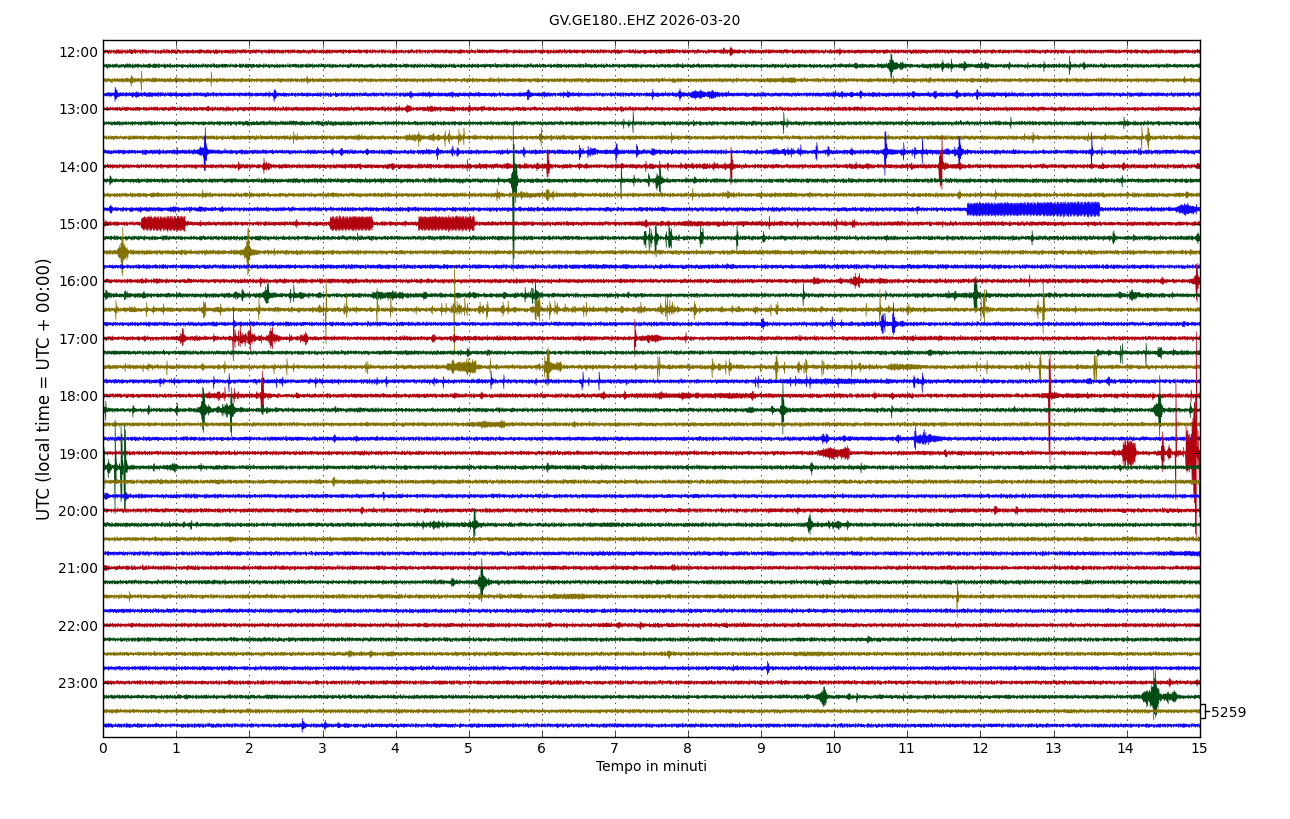
Task: Click the wide blue signal burst before 15:00
Action: [1033, 209]
